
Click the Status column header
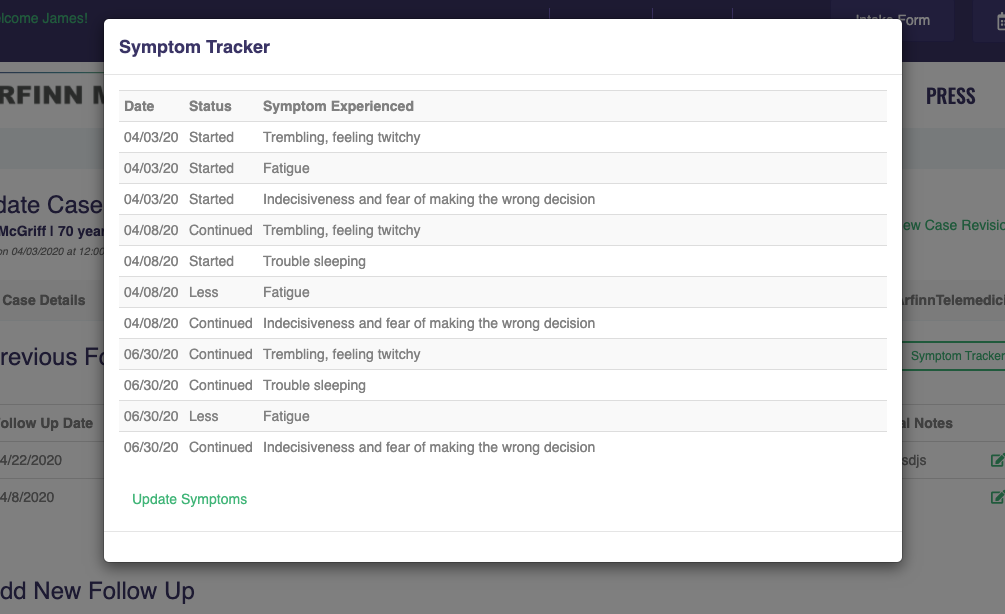pos(210,106)
